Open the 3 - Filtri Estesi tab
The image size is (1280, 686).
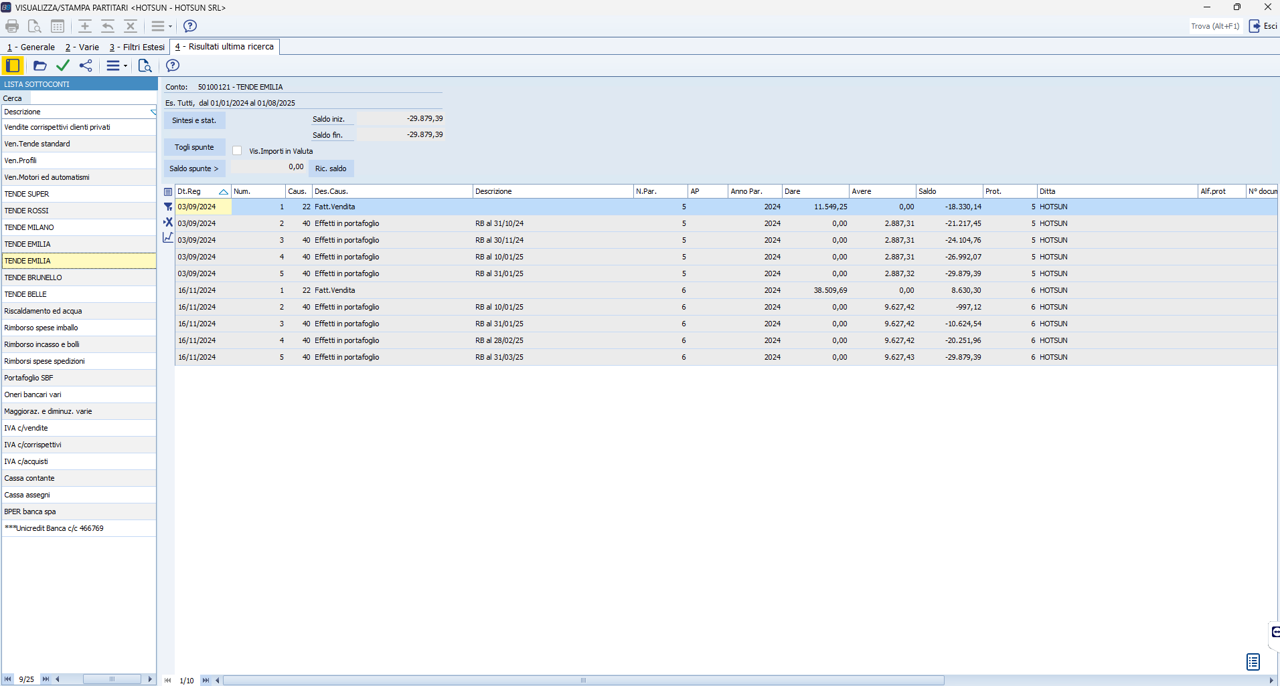(x=137, y=47)
